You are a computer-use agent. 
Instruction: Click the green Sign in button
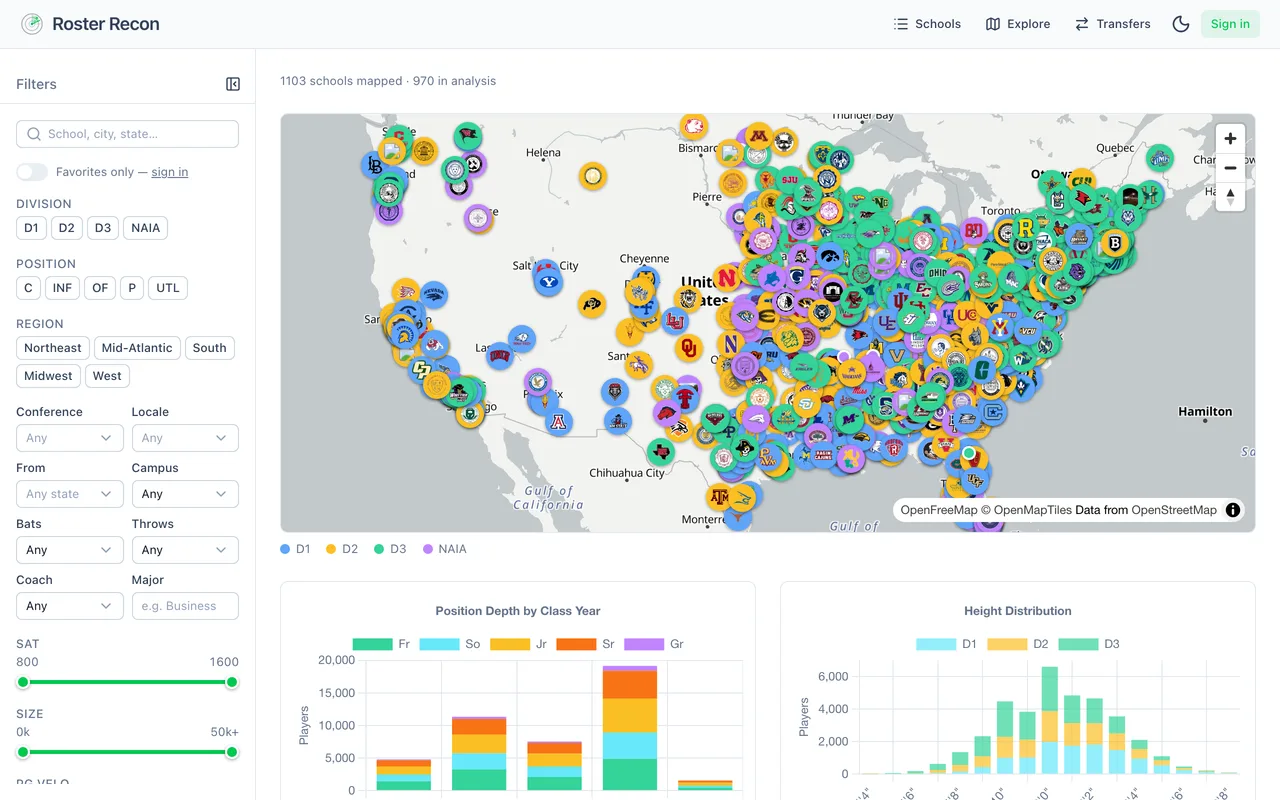pos(1230,24)
